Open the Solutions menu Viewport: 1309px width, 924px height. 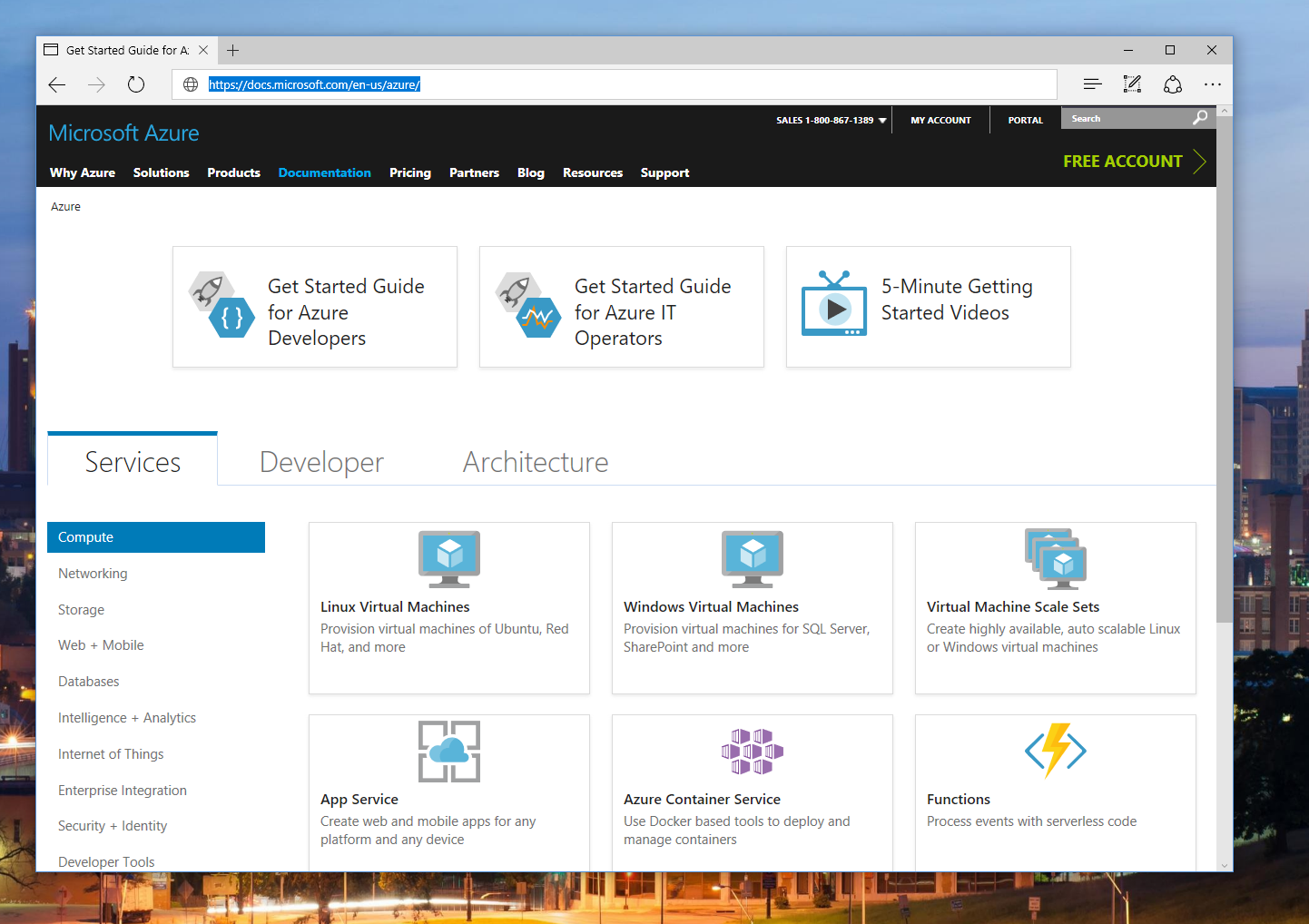[162, 172]
